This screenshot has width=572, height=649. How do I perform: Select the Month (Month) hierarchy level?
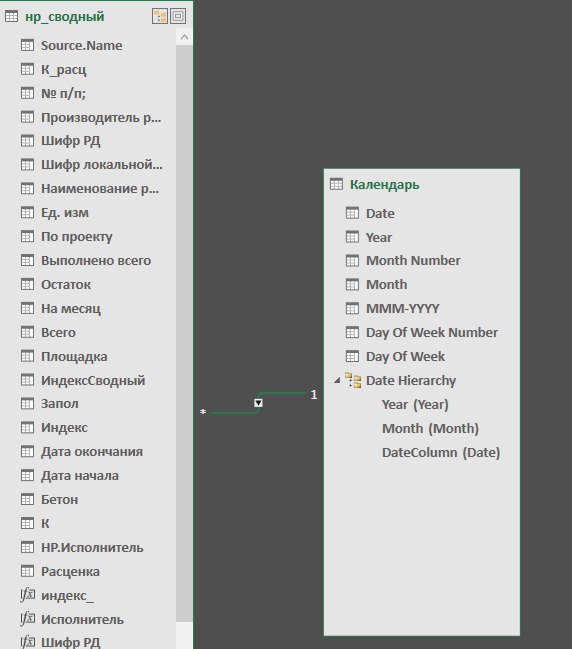pos(430,428)
